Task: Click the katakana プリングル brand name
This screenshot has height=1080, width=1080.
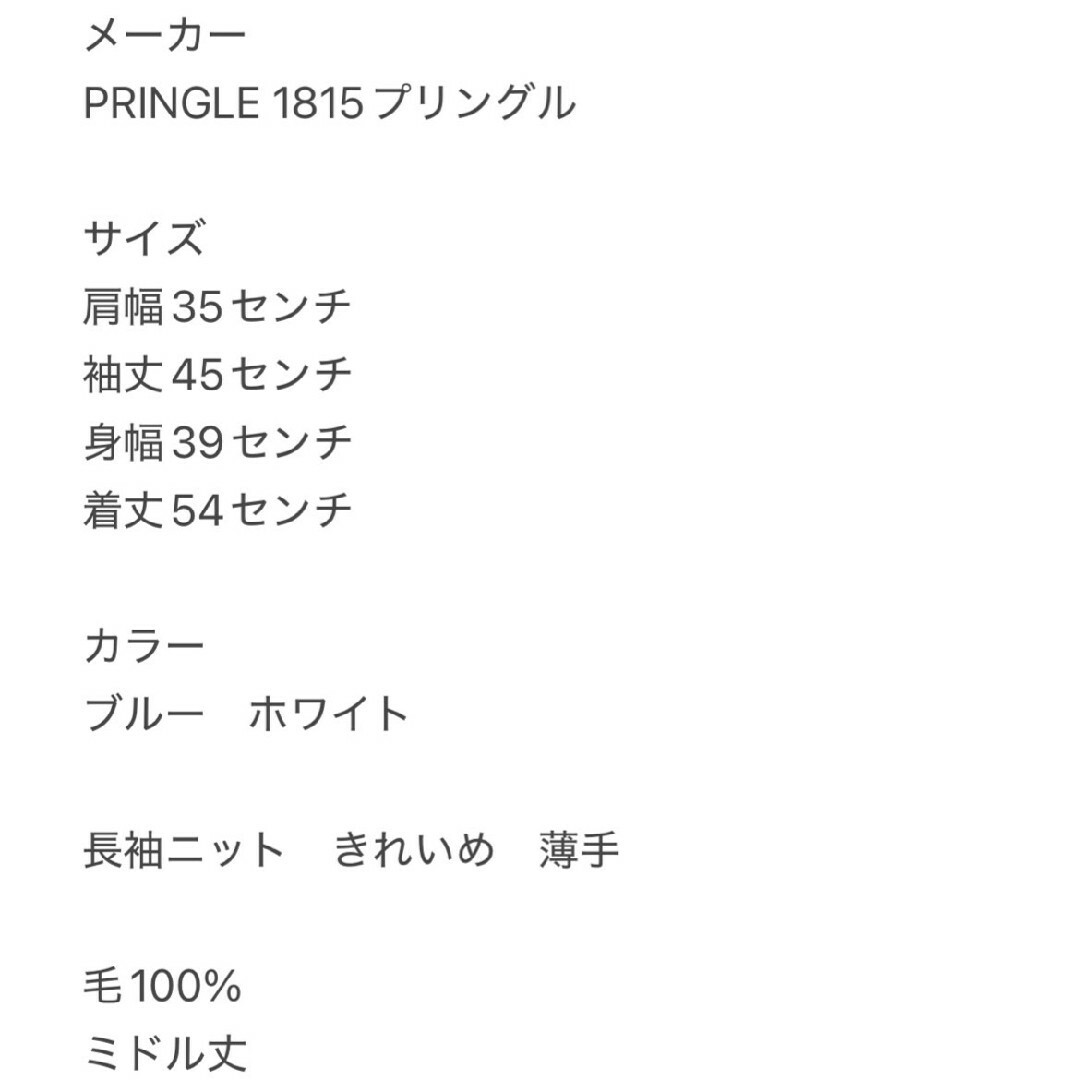Action: coord(476,103)
